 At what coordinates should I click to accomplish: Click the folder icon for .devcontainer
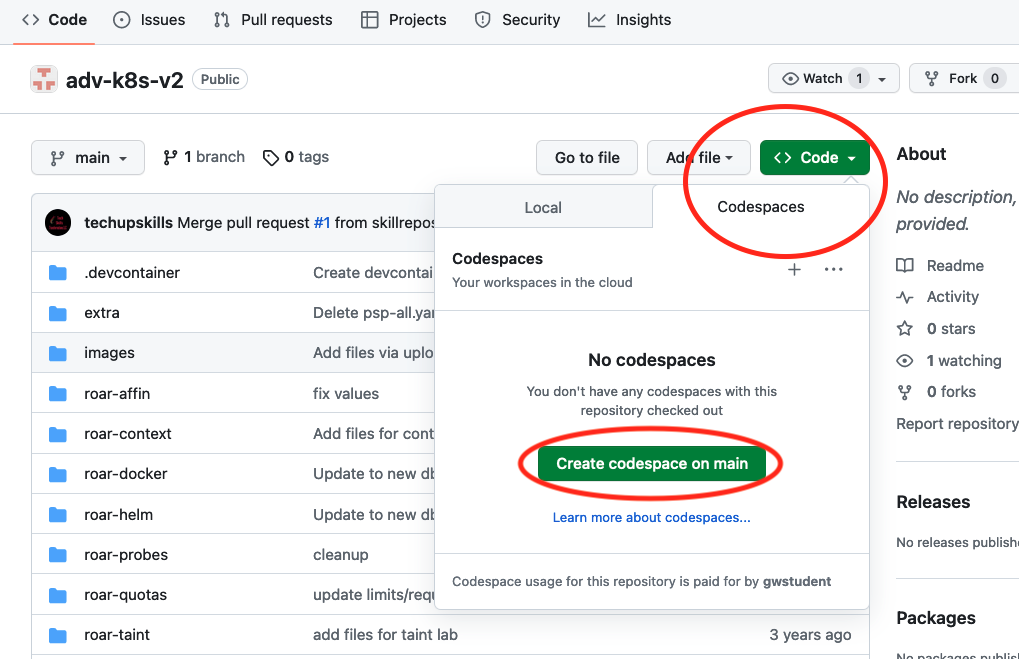tap(58, 272)
